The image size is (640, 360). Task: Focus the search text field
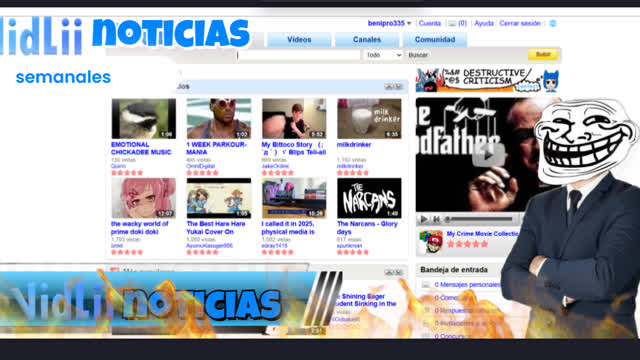click(x=298, y=55)
